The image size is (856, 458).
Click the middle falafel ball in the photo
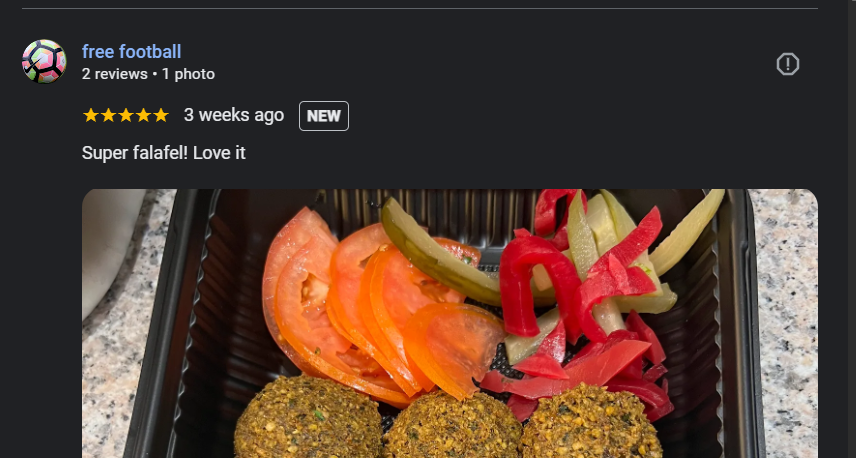coord(453,430)
